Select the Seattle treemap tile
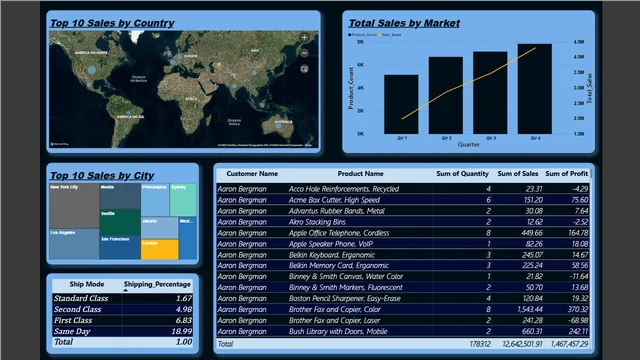 click(120, 222)
